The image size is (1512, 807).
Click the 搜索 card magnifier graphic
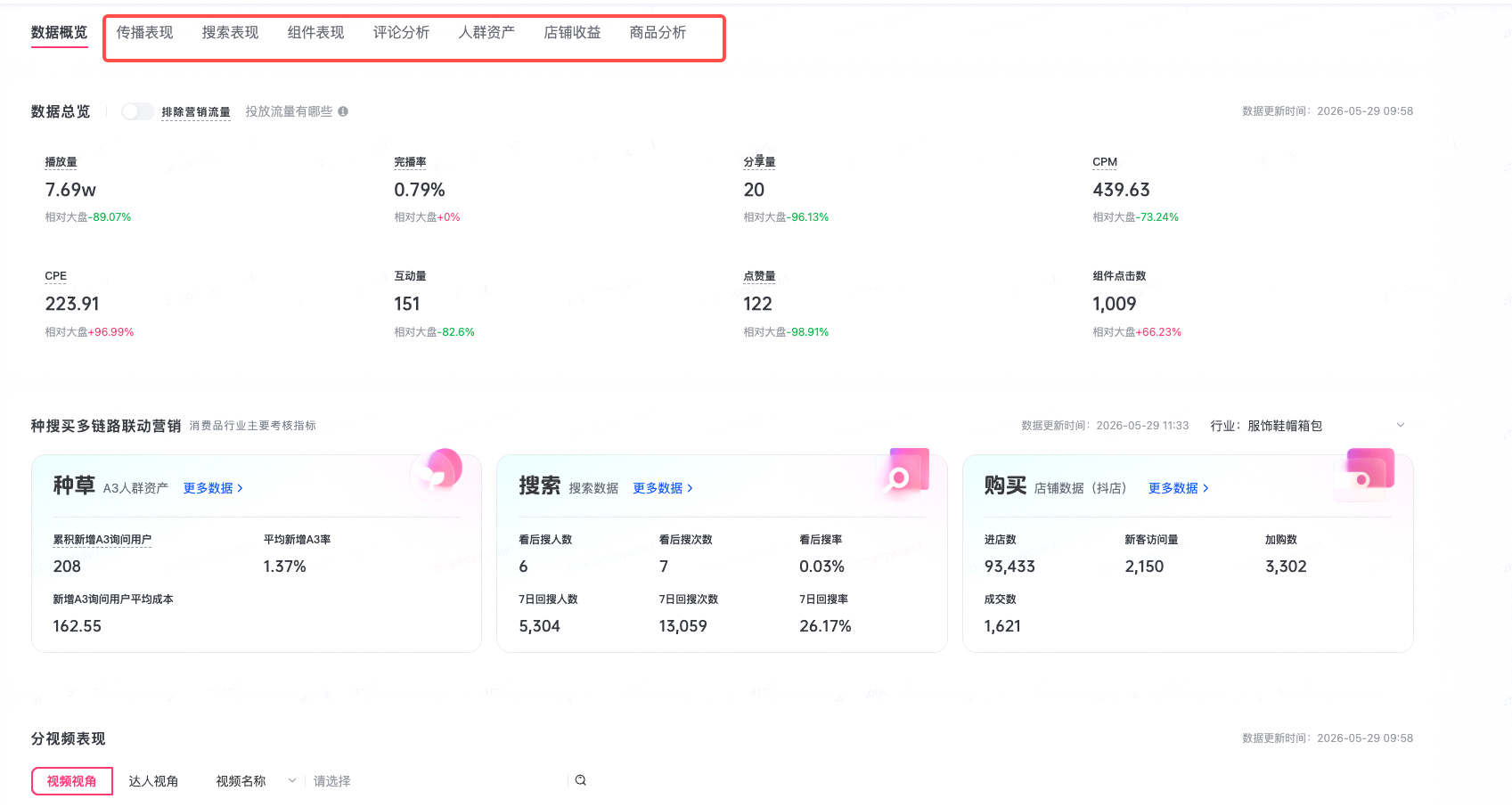[x=903, y=472]
